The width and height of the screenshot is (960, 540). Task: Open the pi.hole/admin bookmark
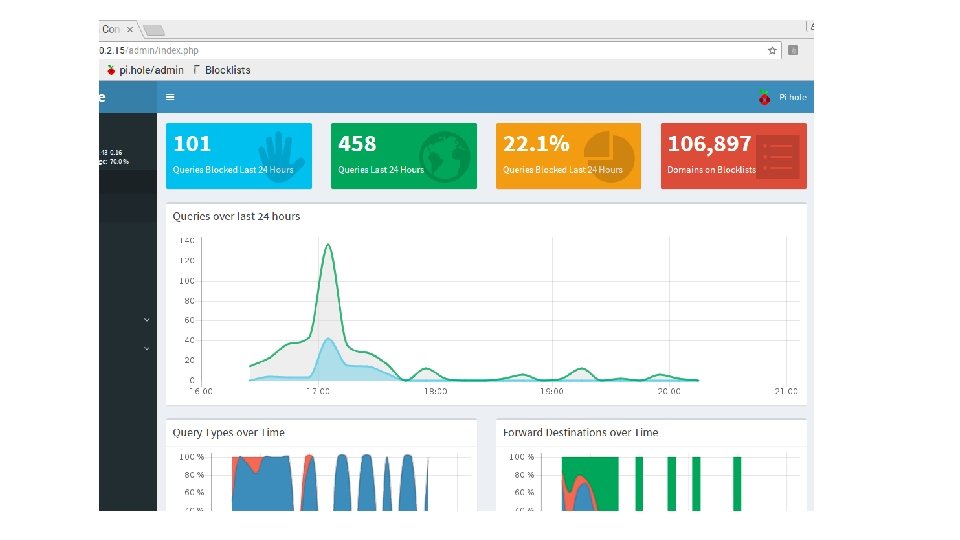tap(145, 70)
